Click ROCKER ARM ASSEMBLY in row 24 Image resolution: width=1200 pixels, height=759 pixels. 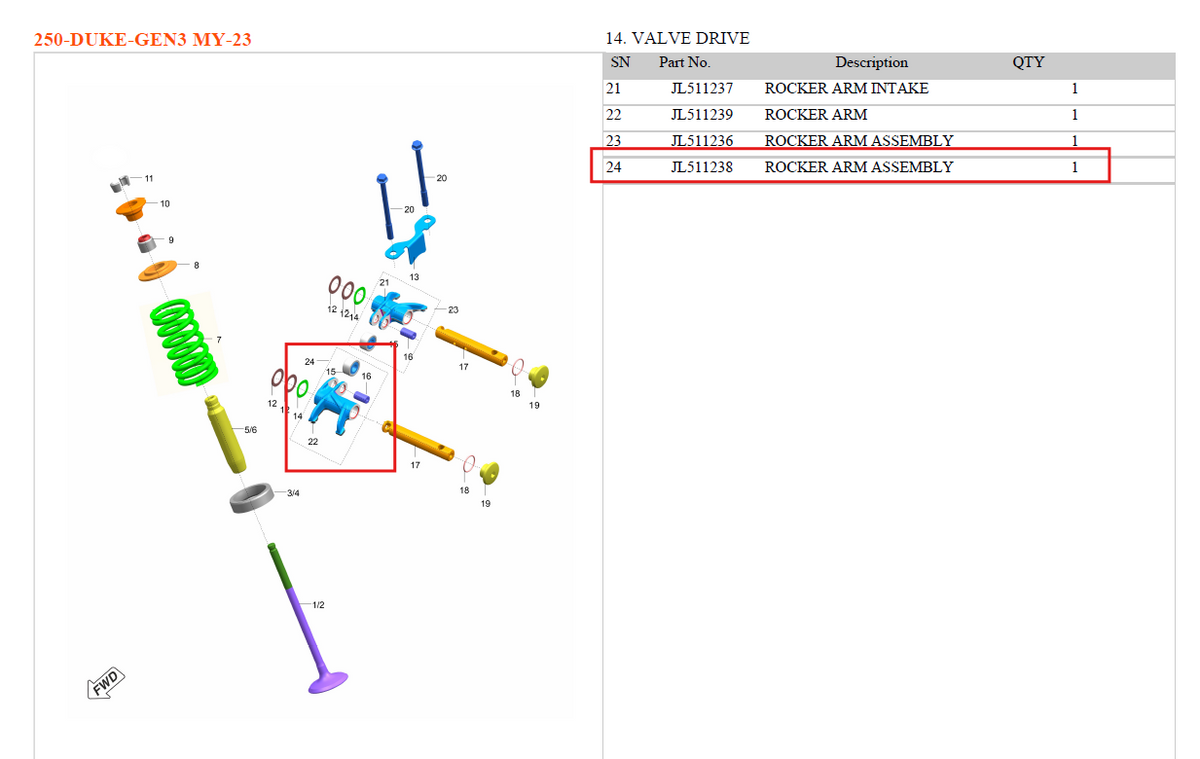859,167
